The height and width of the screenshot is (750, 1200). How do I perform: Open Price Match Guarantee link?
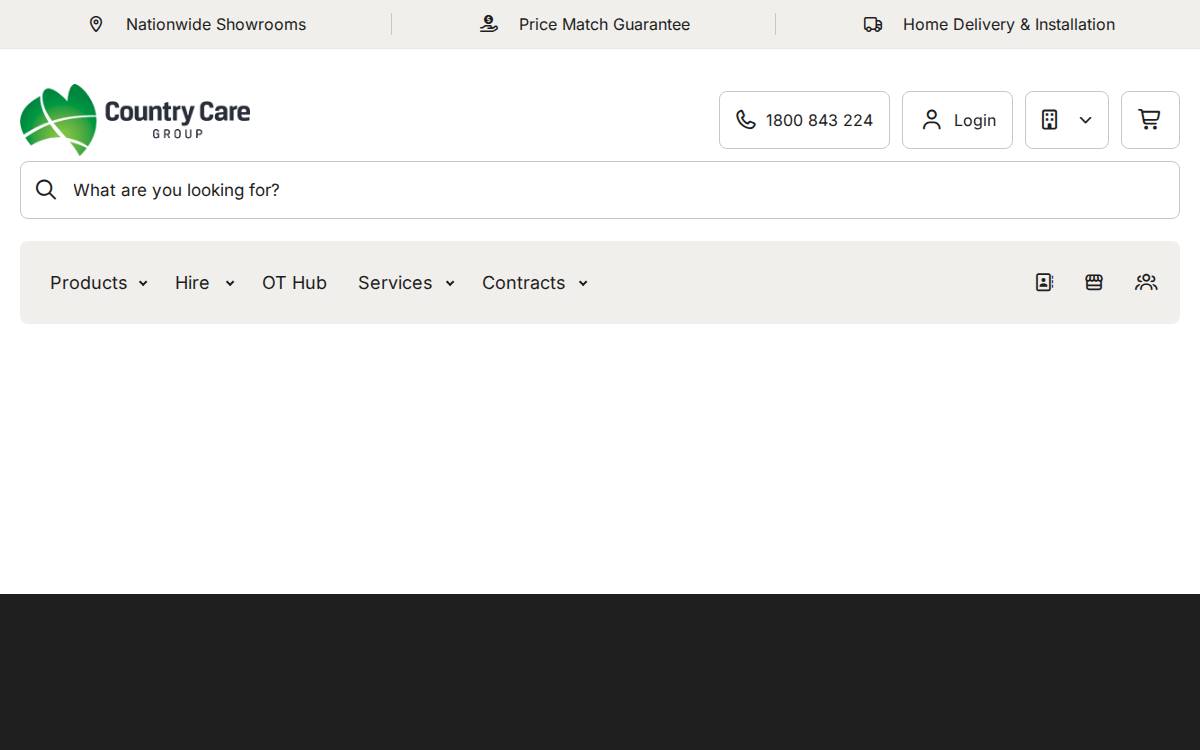point(604,24)
